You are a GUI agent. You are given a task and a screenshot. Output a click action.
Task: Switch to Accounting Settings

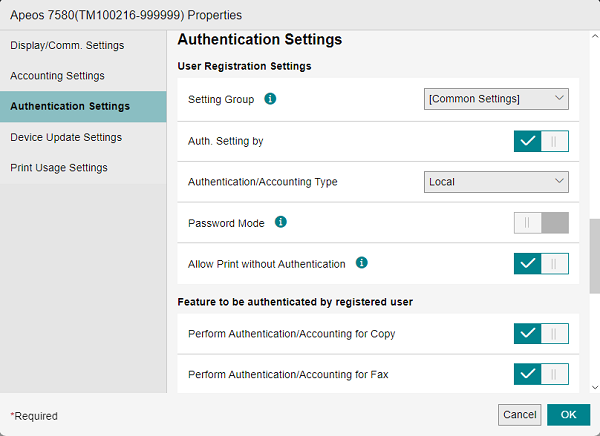coord(83,76)
